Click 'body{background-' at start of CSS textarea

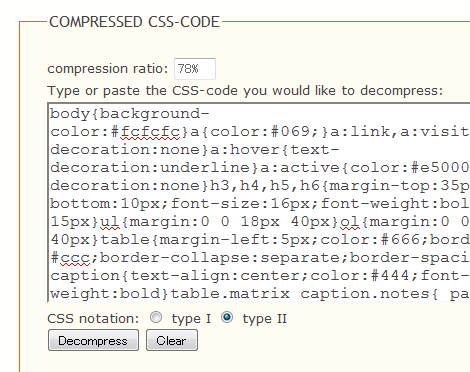click(x=130, y=114)
